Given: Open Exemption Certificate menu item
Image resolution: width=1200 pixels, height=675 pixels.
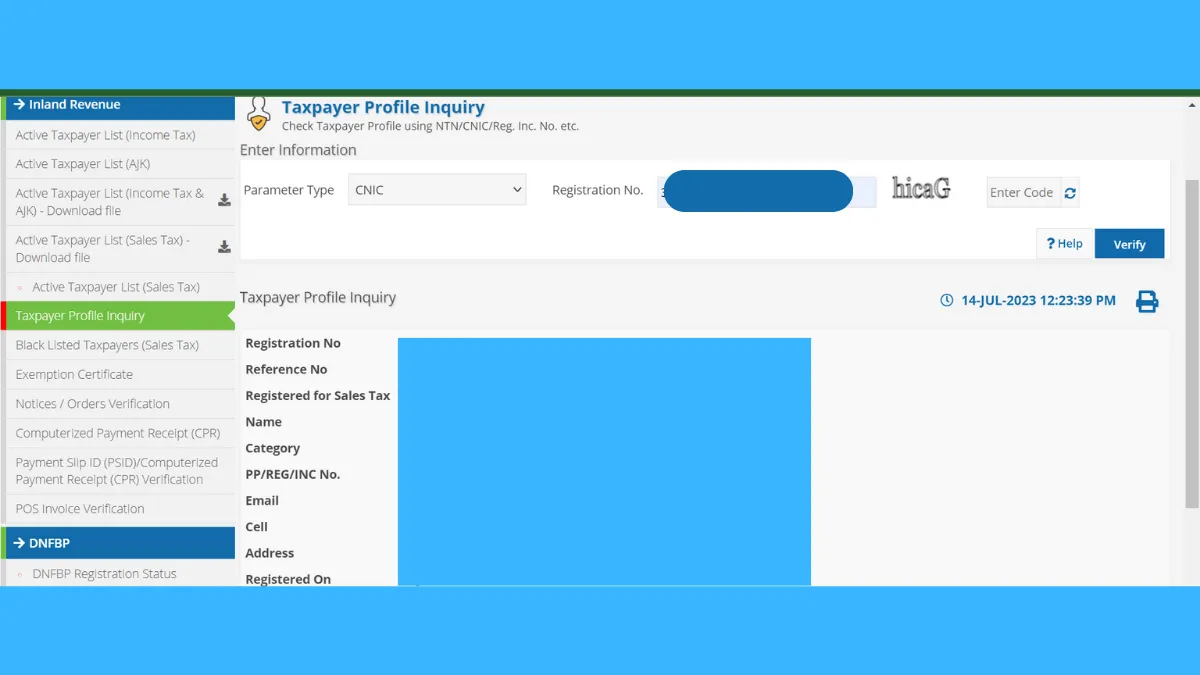Looking at the screenshot, I should [74, 374].
